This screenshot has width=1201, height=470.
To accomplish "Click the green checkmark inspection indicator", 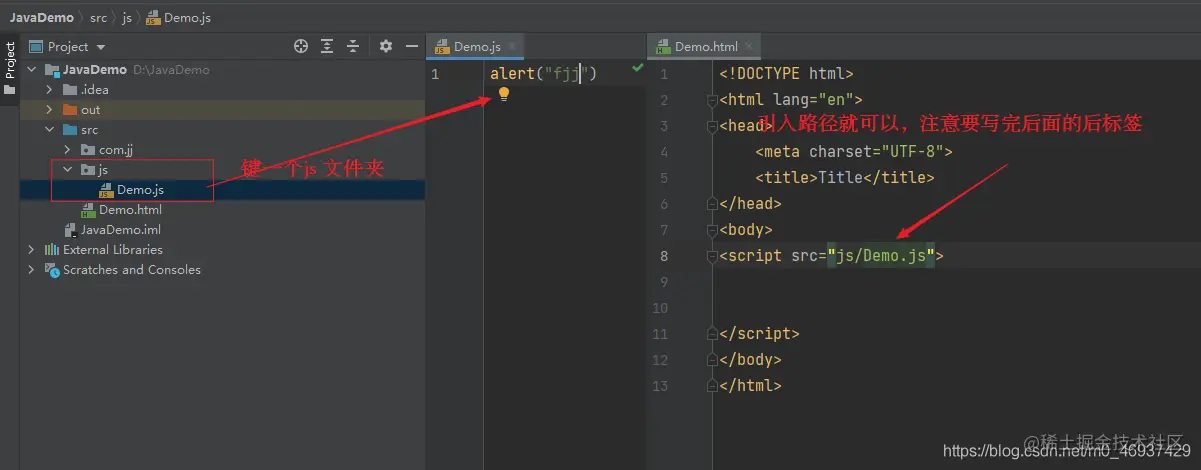I will [638, 69].
